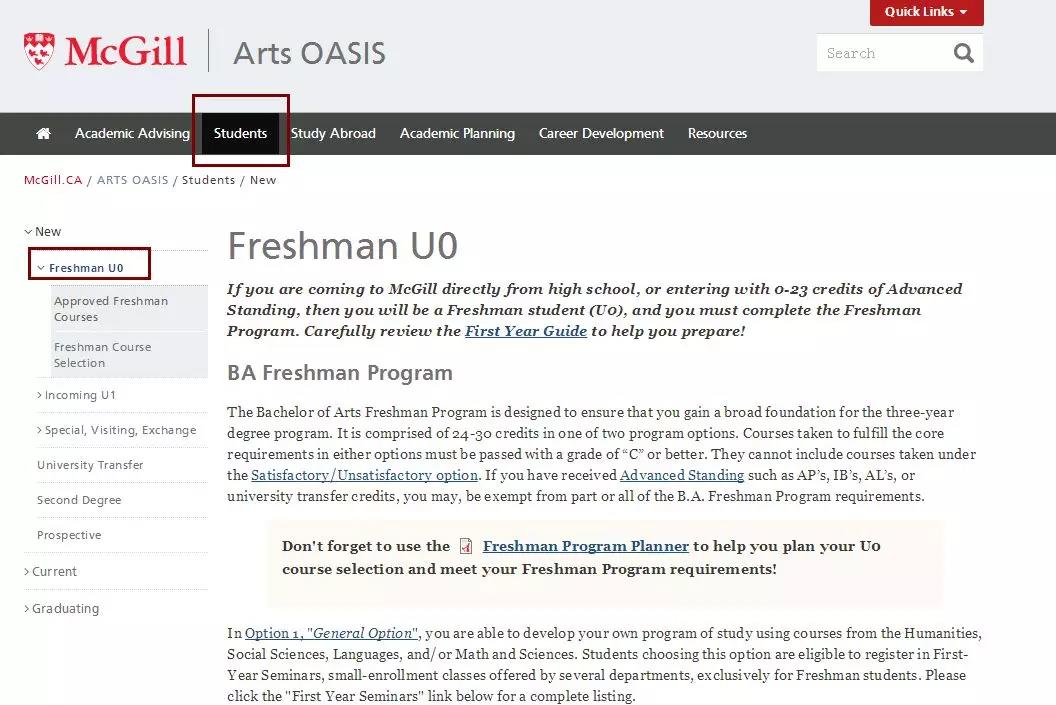The width and height of the screenshot is (1056, 705).
Task: Expand Special, Visiting, Exchange section
Action: click(x=40, y=430)
